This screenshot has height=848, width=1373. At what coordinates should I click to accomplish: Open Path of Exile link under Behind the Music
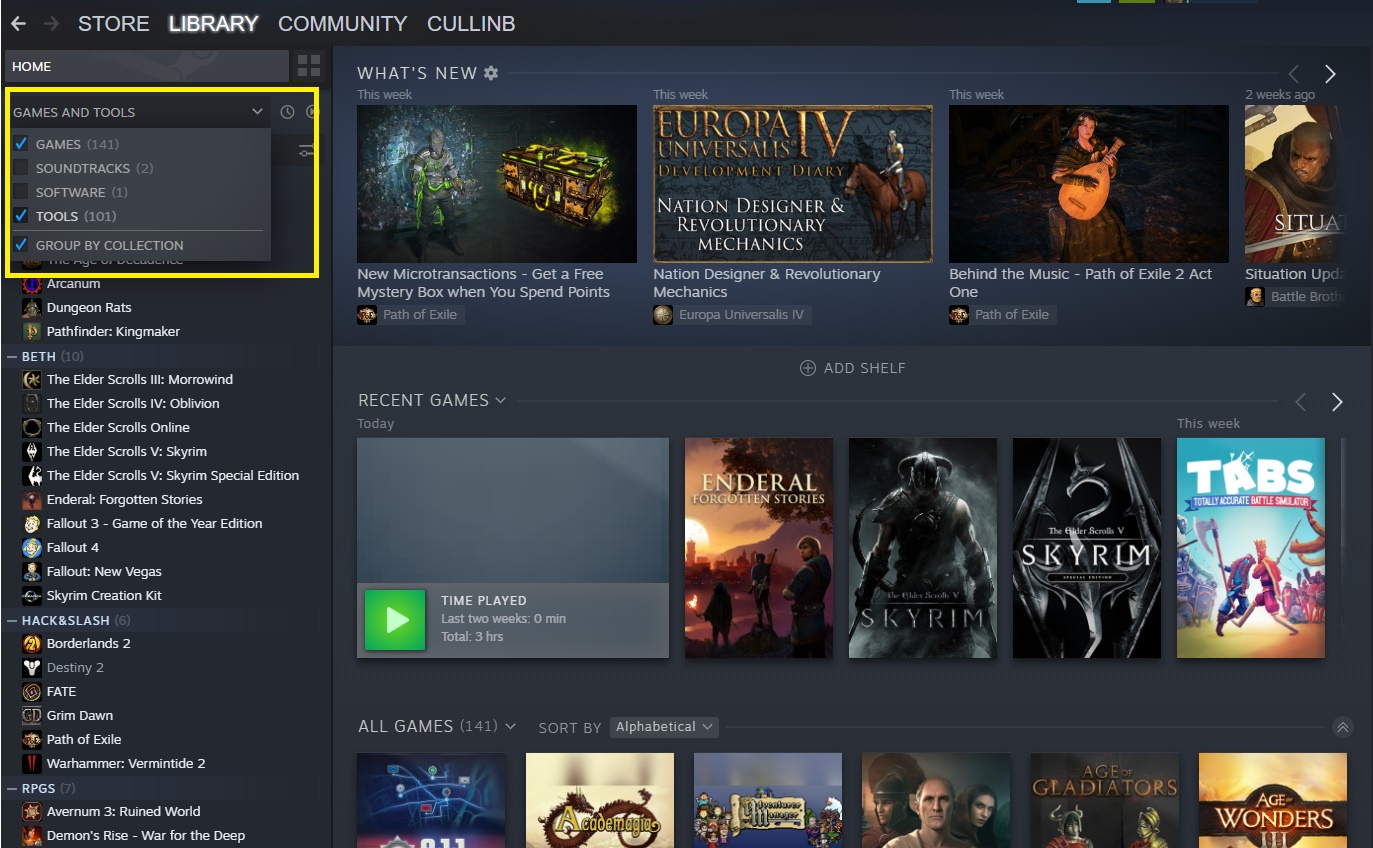[x=1002, y=315]
